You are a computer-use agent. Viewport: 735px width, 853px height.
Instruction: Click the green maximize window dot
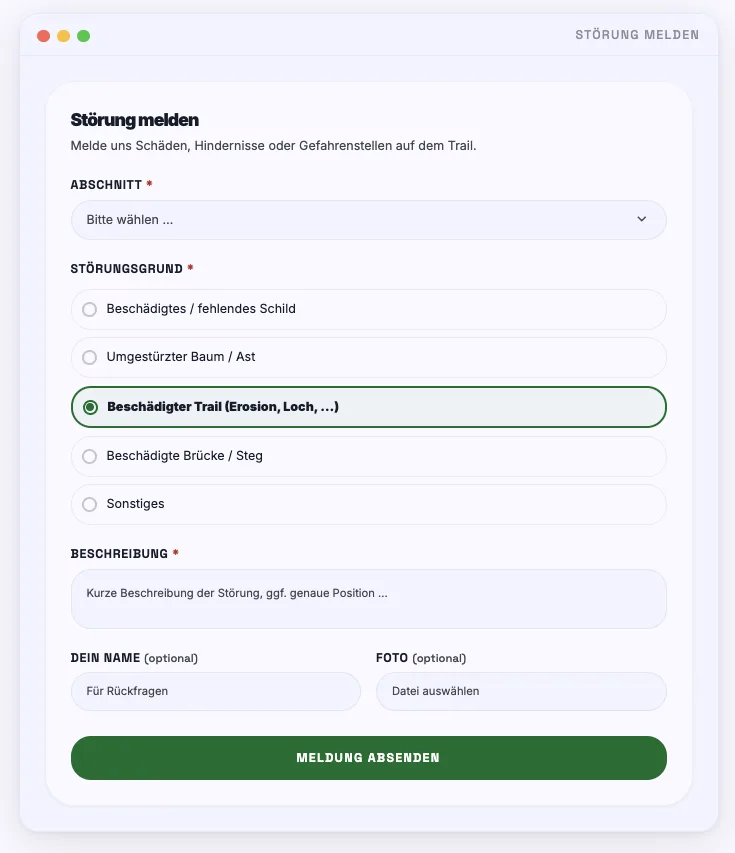(x=83, y=36)
